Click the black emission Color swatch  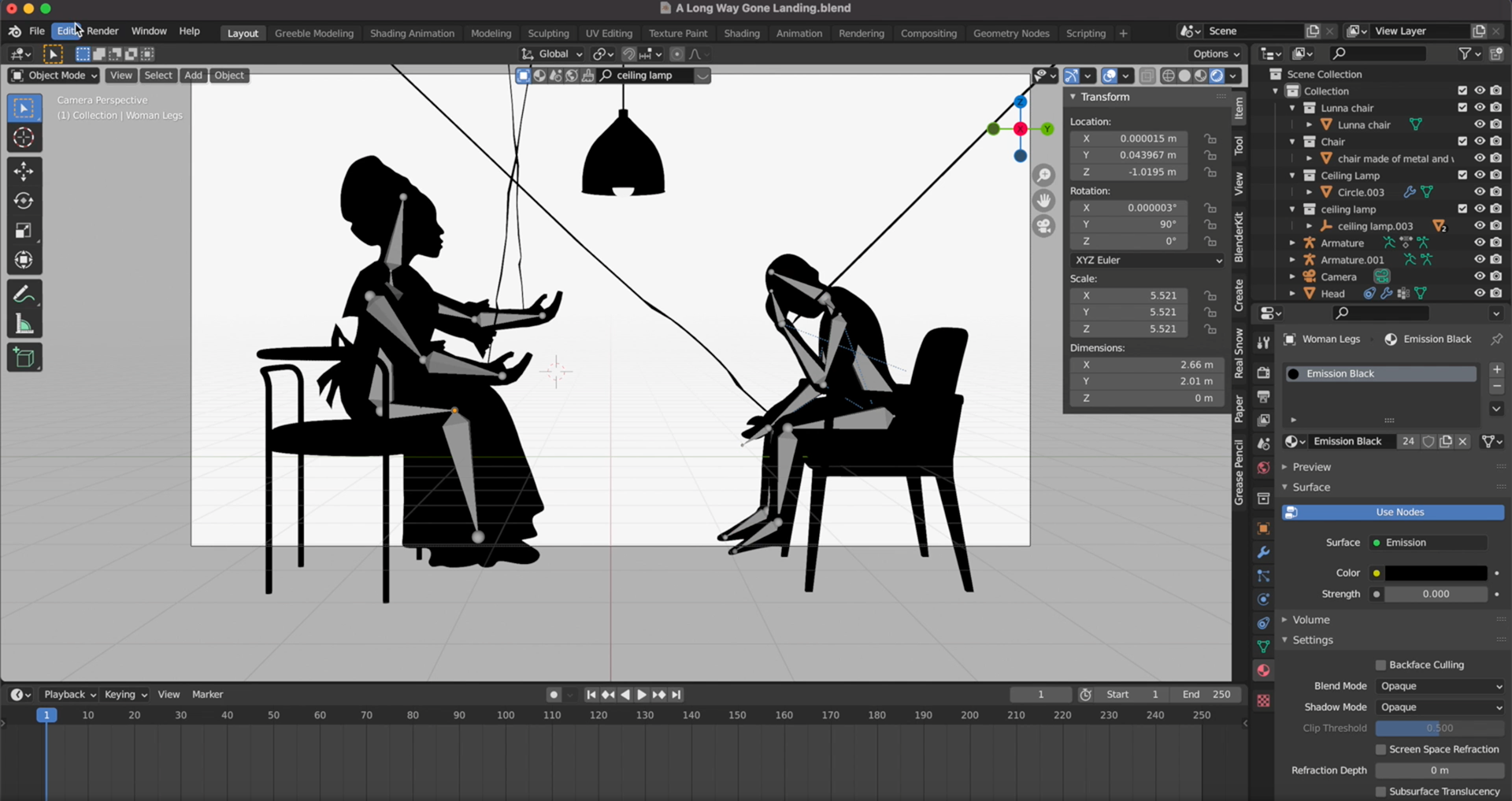click(1436, 573)
